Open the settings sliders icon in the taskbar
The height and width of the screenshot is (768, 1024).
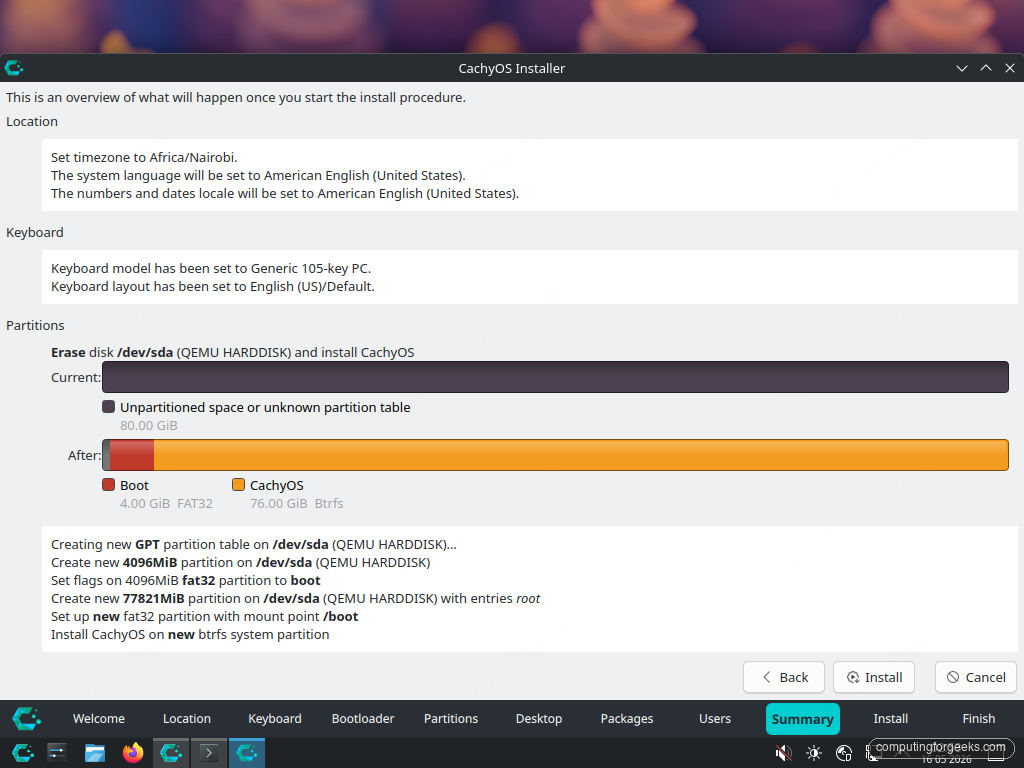57,753
